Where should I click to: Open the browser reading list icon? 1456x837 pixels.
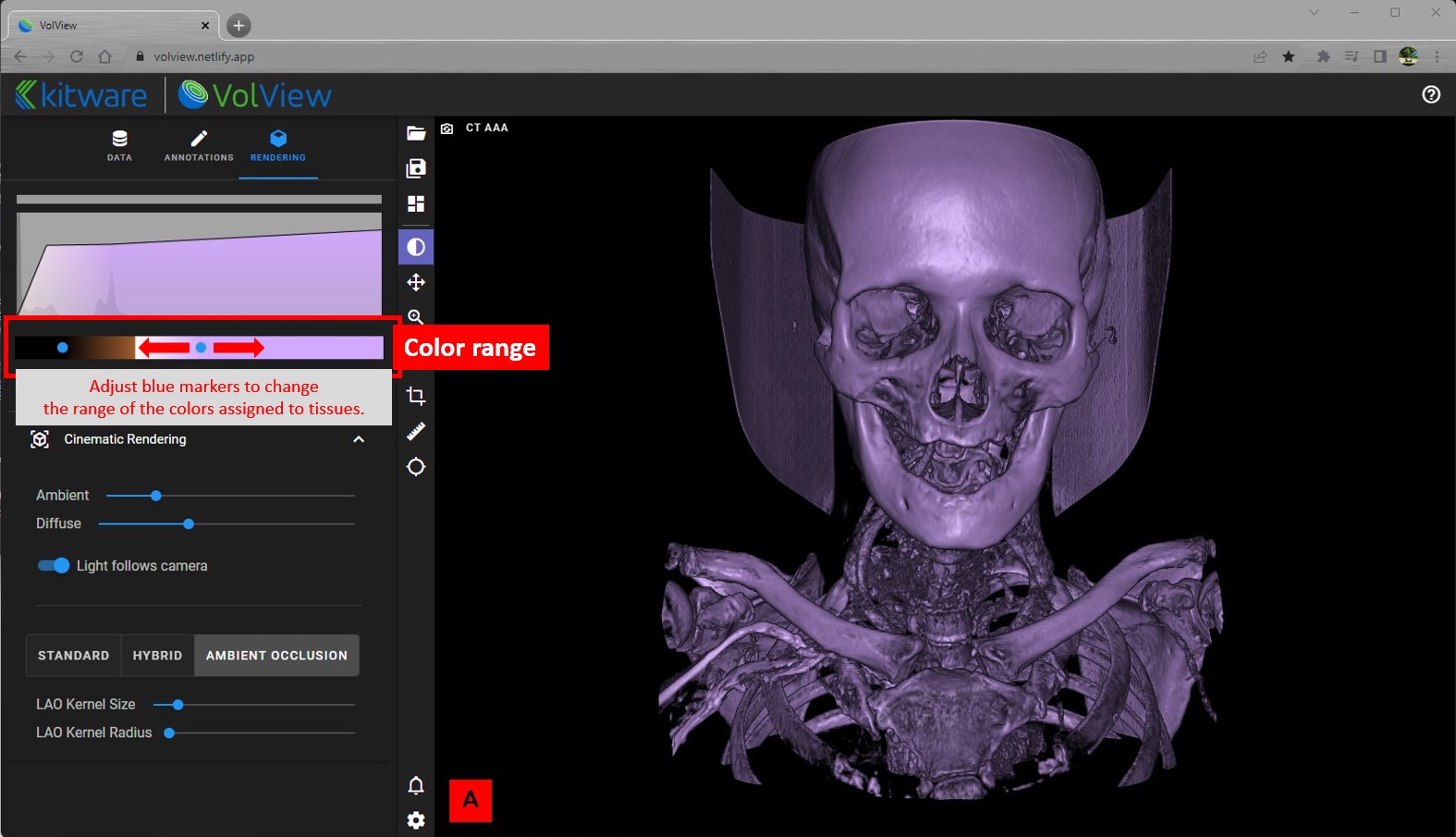[x=1352, y=56]
